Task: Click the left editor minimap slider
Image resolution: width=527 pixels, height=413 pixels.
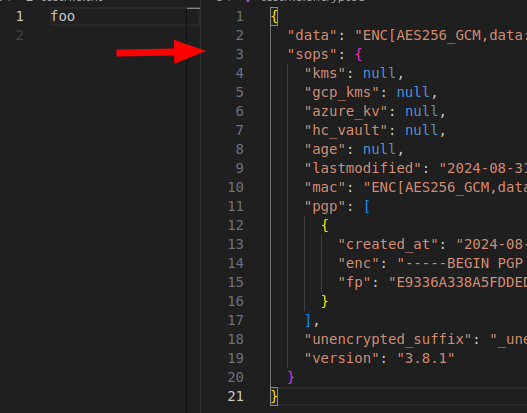Action: tap(193, 8)
